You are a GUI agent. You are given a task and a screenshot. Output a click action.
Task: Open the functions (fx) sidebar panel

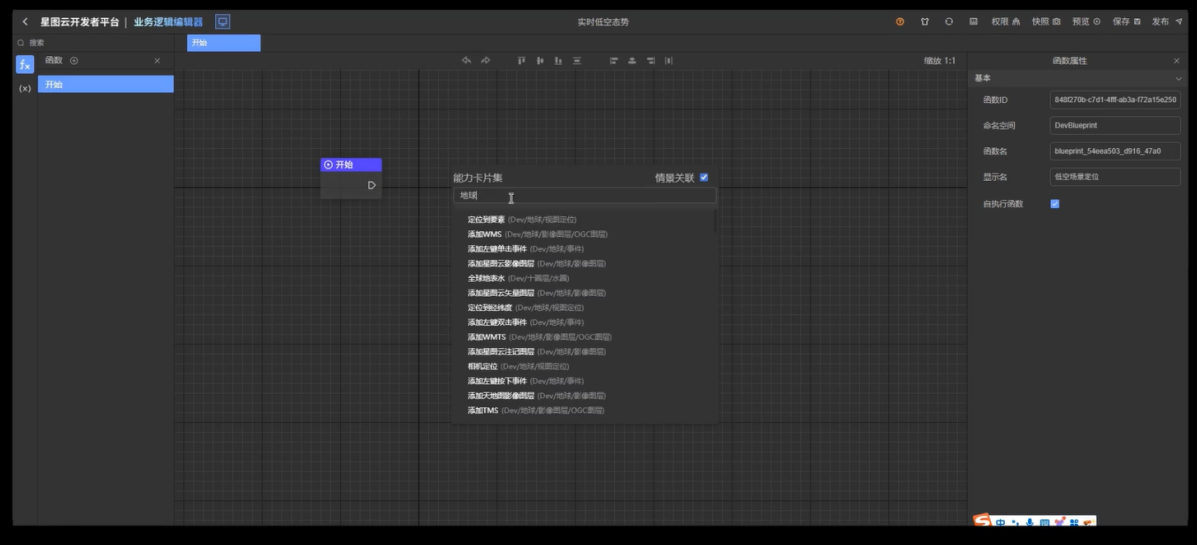[25, 65]
